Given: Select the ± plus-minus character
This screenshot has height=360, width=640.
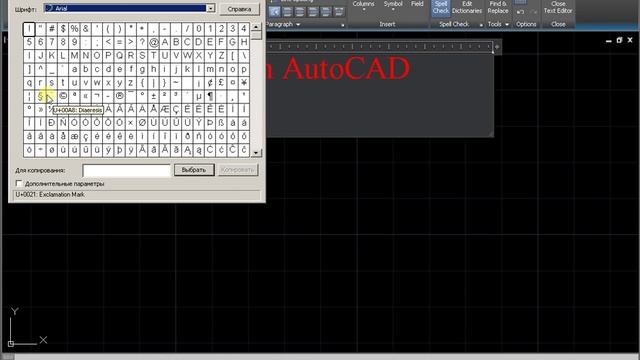Looking at the screenshot, I should click(x=153, y=96).
